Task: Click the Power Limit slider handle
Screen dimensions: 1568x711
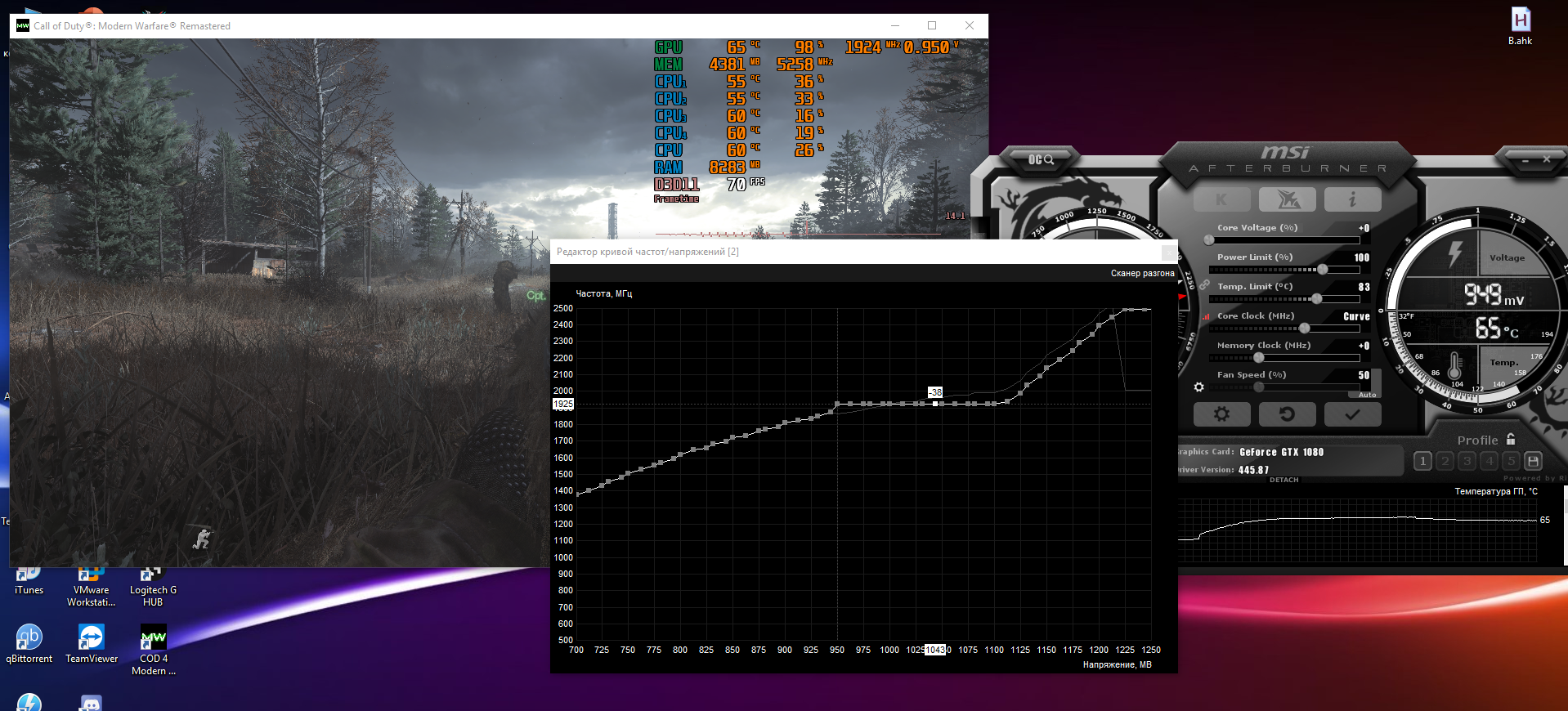Action: pos(1323,270)
